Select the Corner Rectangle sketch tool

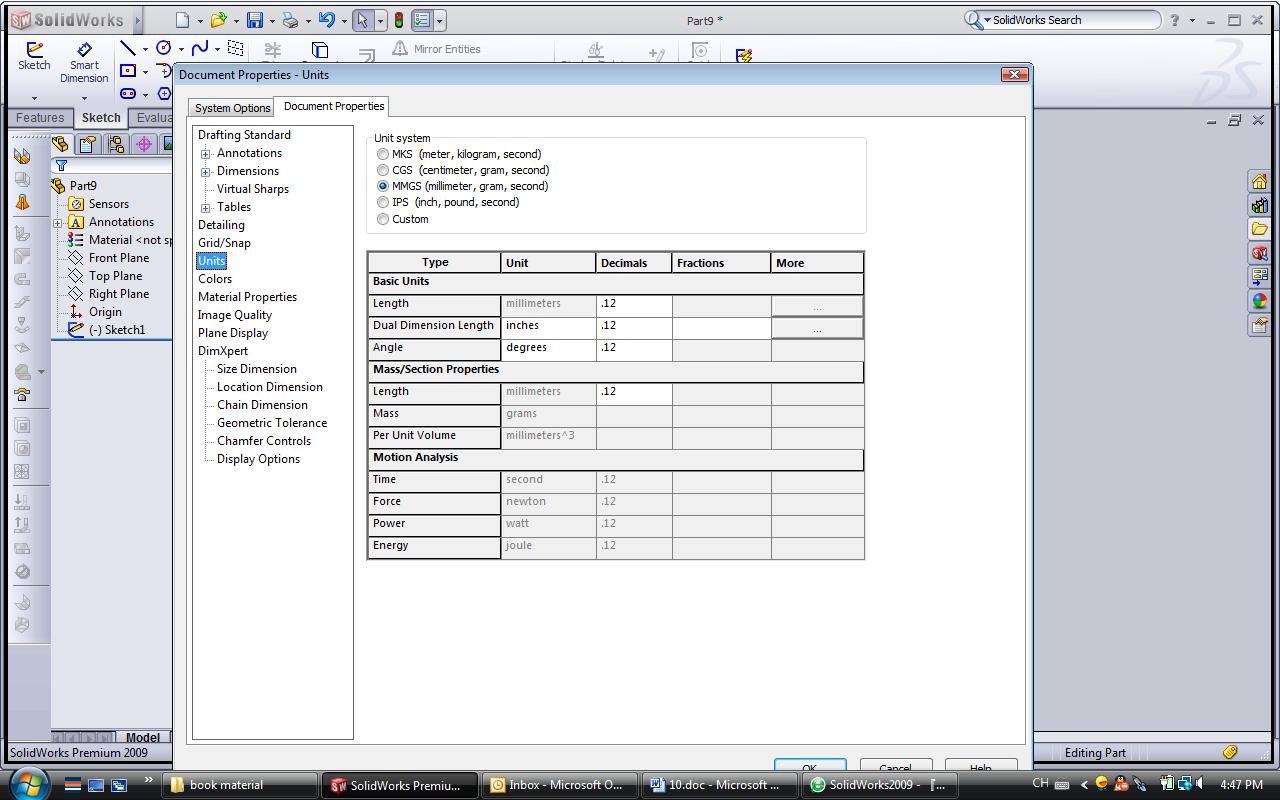pos(128,71)
